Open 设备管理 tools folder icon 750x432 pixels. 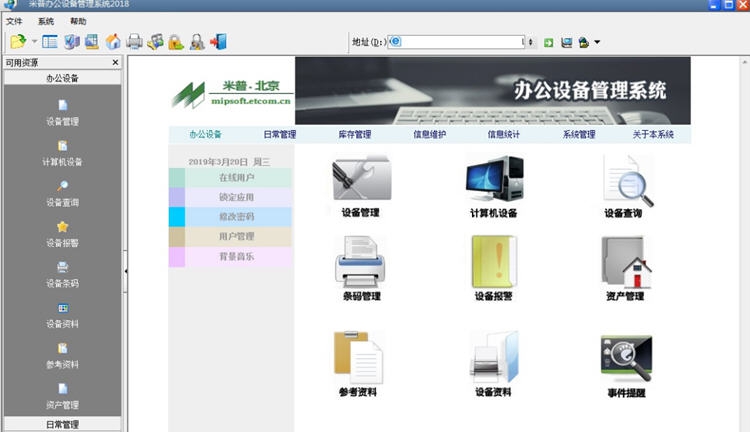pos(362,178)
